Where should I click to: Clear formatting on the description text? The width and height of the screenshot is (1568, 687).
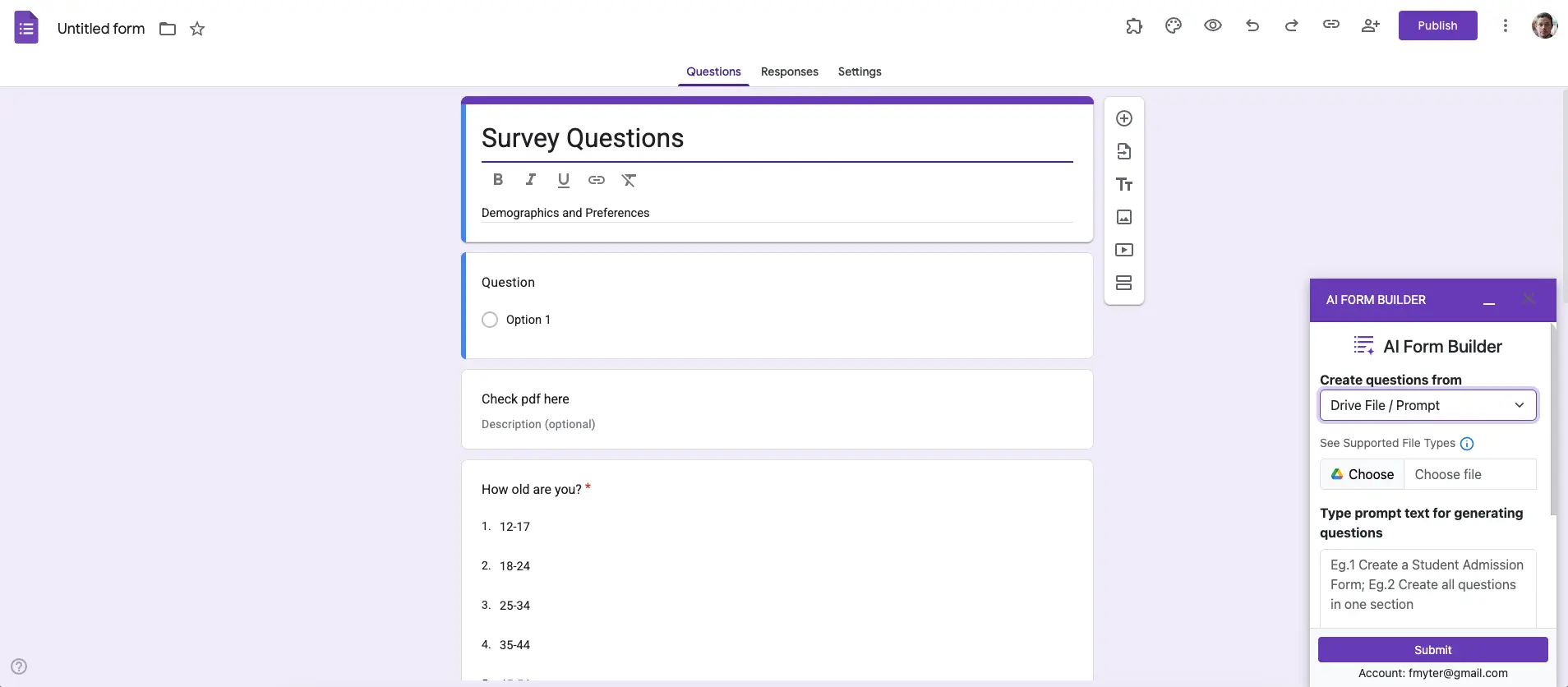(630, 180)
